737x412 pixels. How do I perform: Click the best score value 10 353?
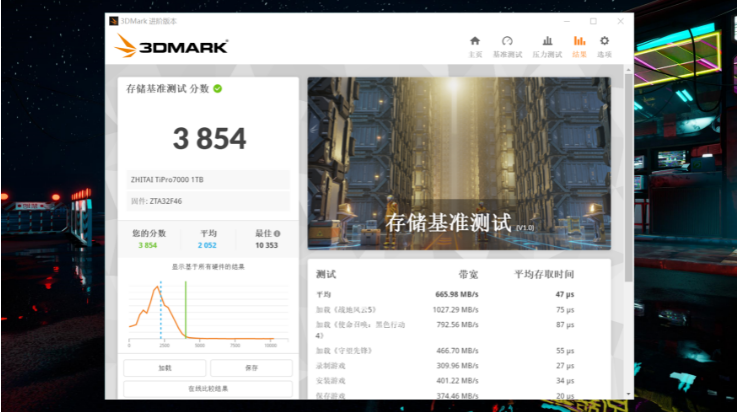pyautogui.click(x=267, y=245)
